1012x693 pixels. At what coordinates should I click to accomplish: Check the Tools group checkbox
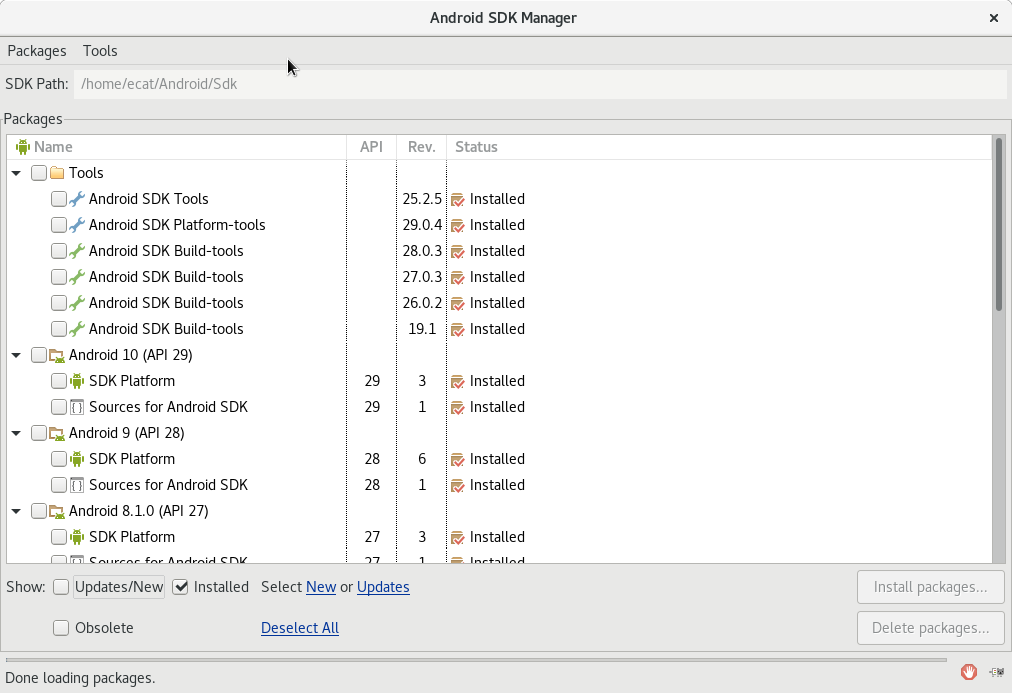coord(39,173)
